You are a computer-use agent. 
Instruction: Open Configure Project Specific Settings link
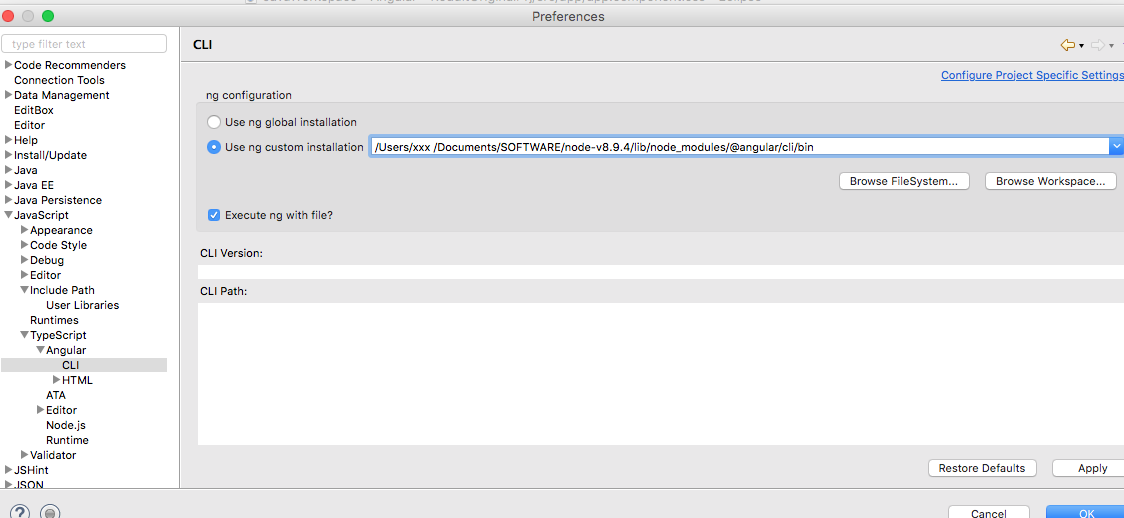[x=1032, y=75]
